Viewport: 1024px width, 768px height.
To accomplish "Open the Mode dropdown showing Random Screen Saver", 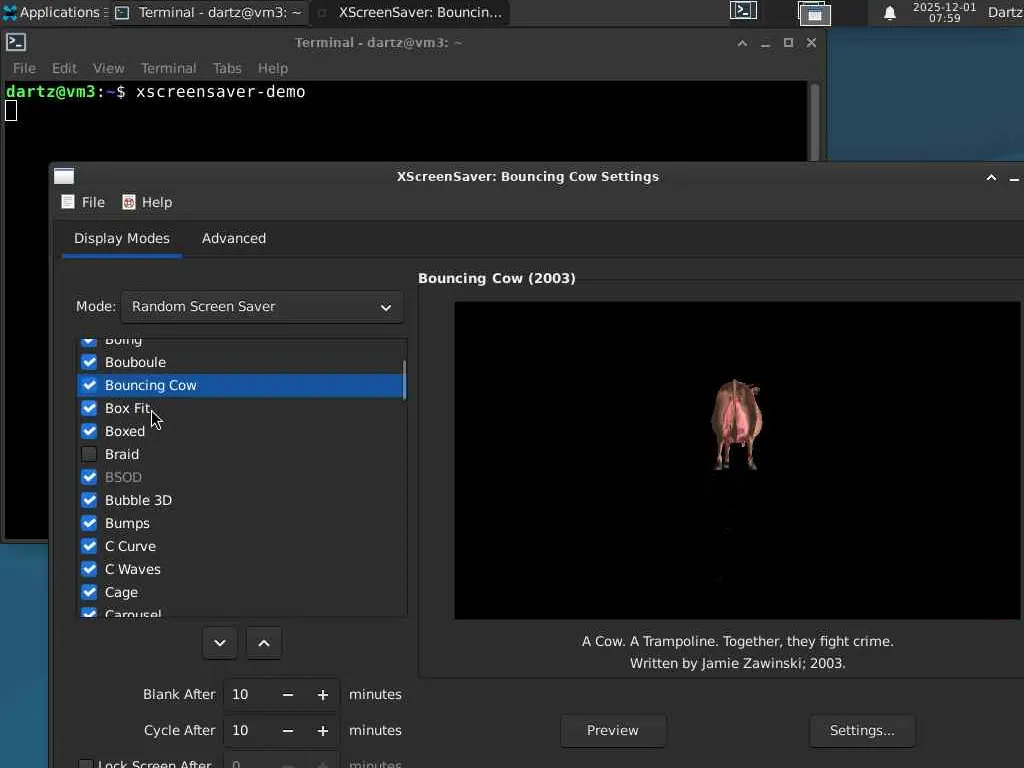I will click(x=262, y=307).
